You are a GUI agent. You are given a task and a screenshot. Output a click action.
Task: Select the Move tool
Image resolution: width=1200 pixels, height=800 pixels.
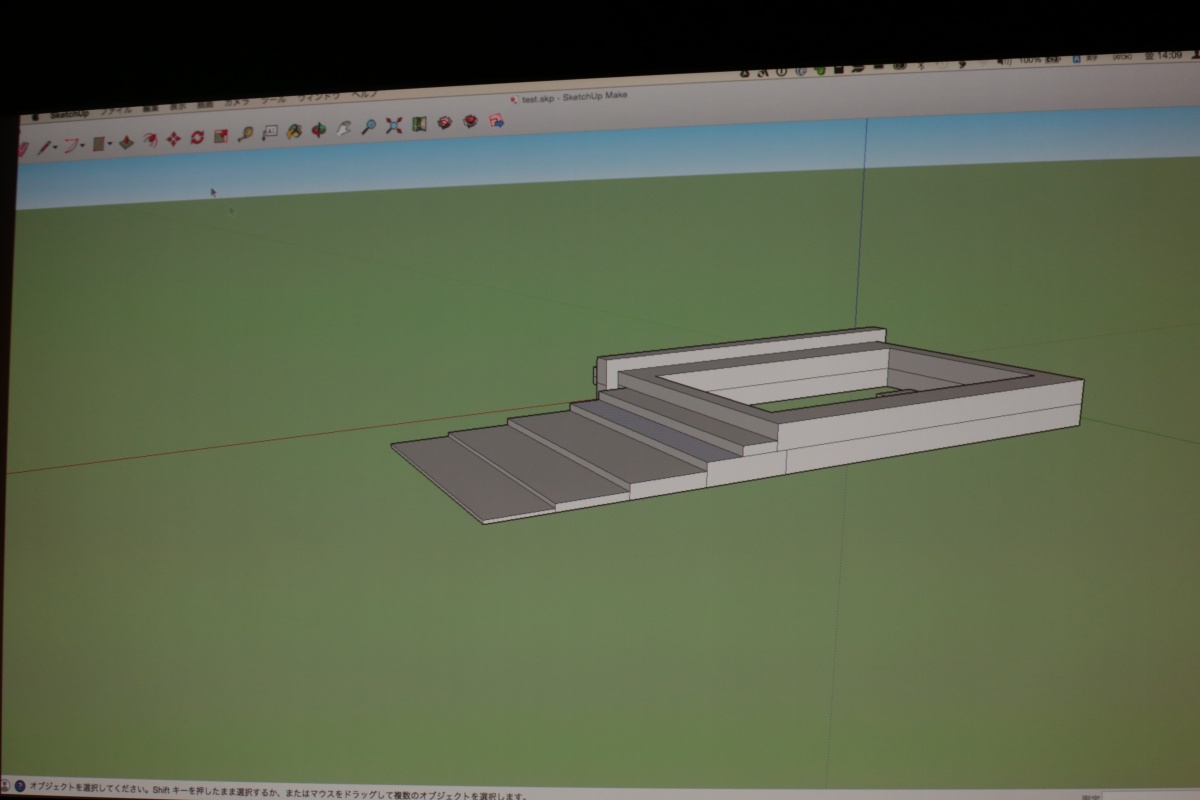pyautogui.click(x=173, y=139)
